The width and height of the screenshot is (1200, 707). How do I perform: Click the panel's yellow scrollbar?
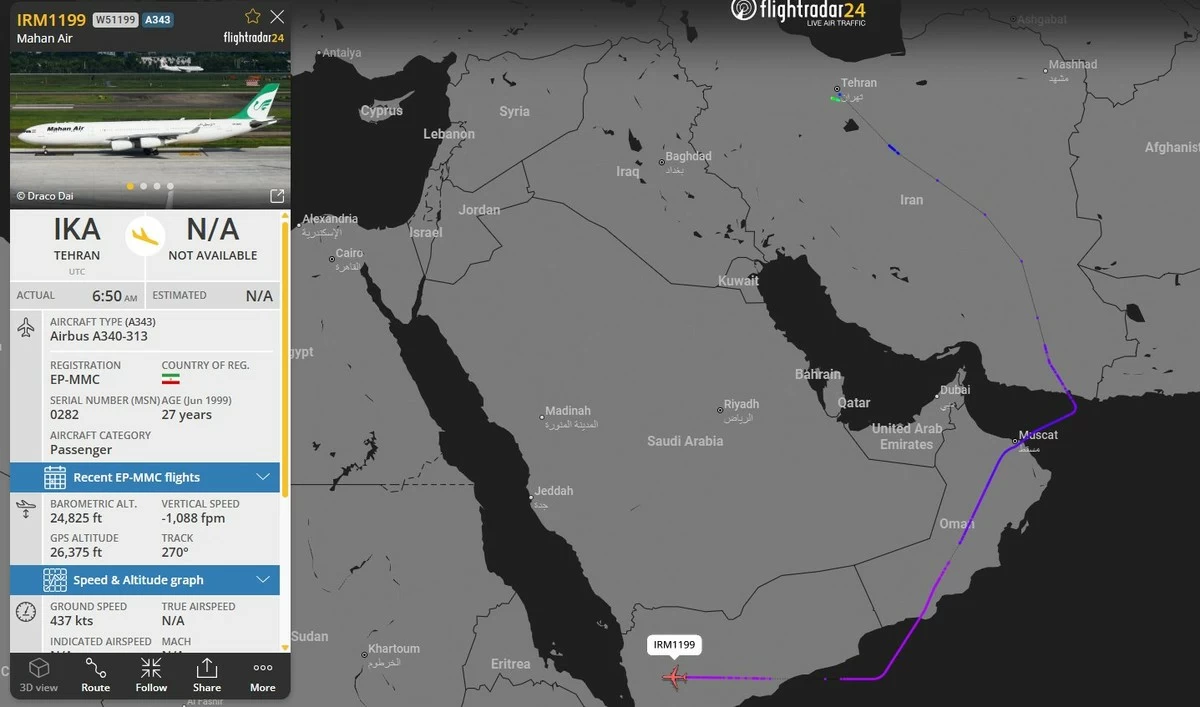pos(286,358)
